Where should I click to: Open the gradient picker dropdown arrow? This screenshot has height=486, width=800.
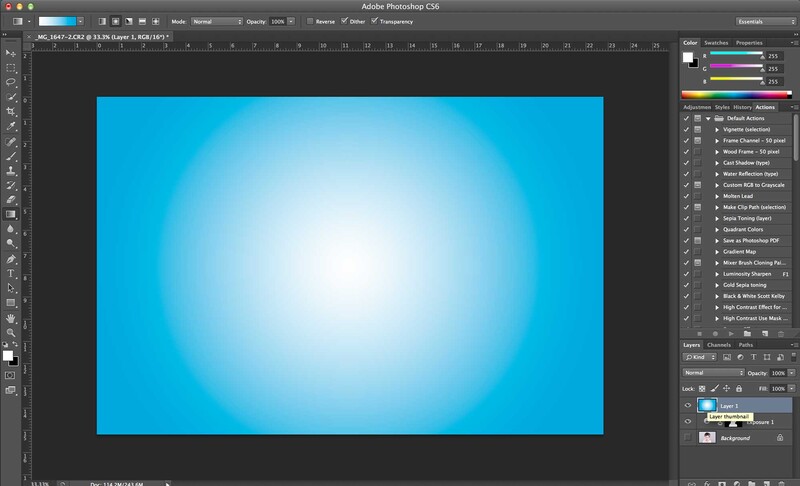coord(80,21)
